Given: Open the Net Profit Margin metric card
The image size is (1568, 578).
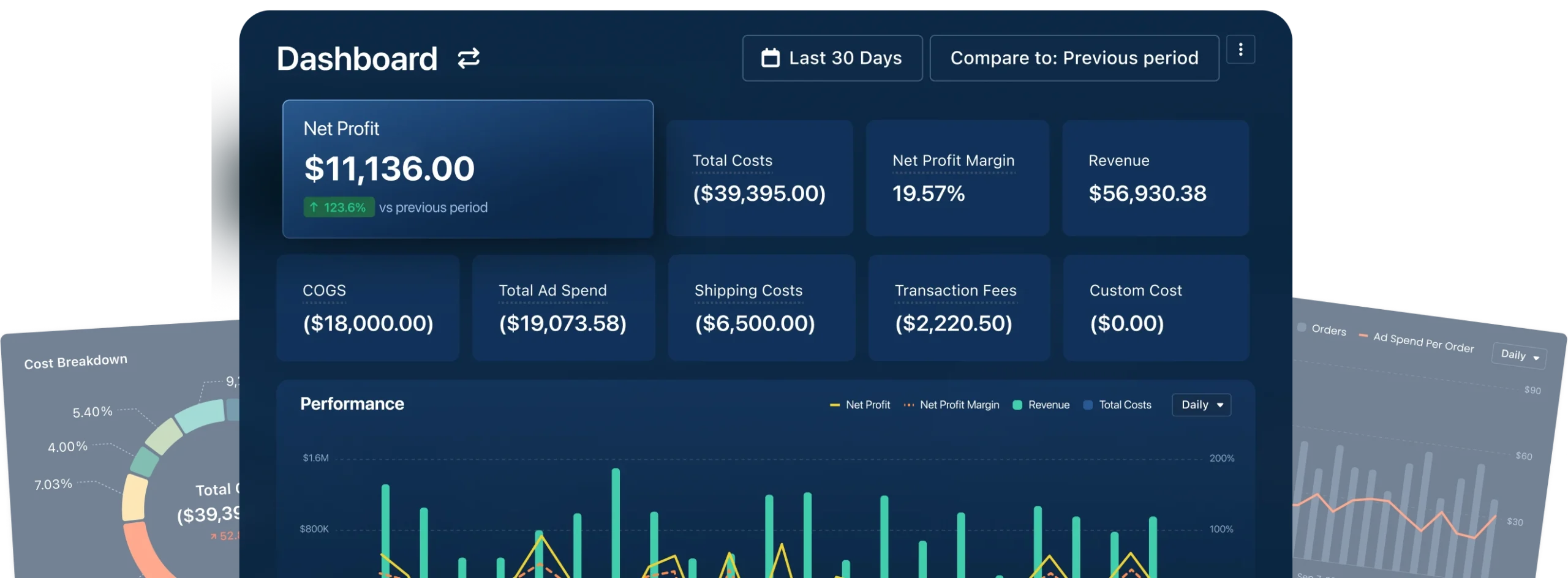Looking at the screenshot, I should [957, 178].
